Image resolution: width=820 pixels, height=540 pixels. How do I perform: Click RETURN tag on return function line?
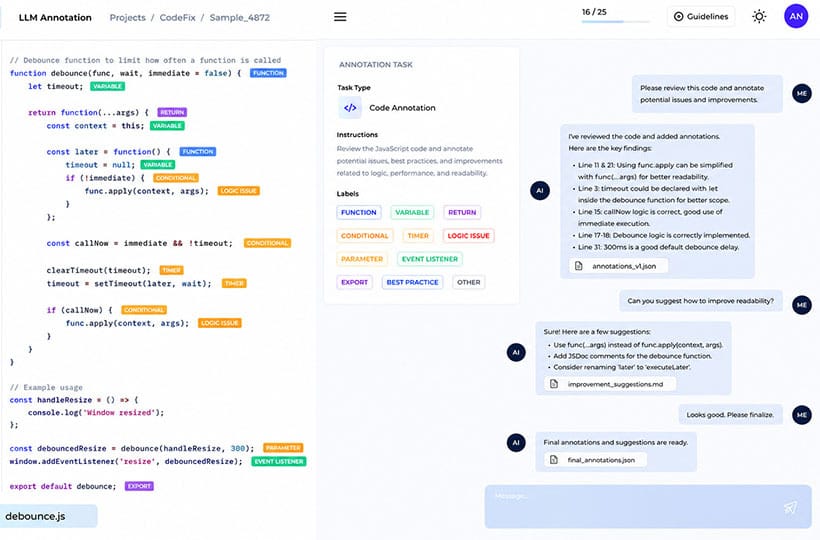172,112
